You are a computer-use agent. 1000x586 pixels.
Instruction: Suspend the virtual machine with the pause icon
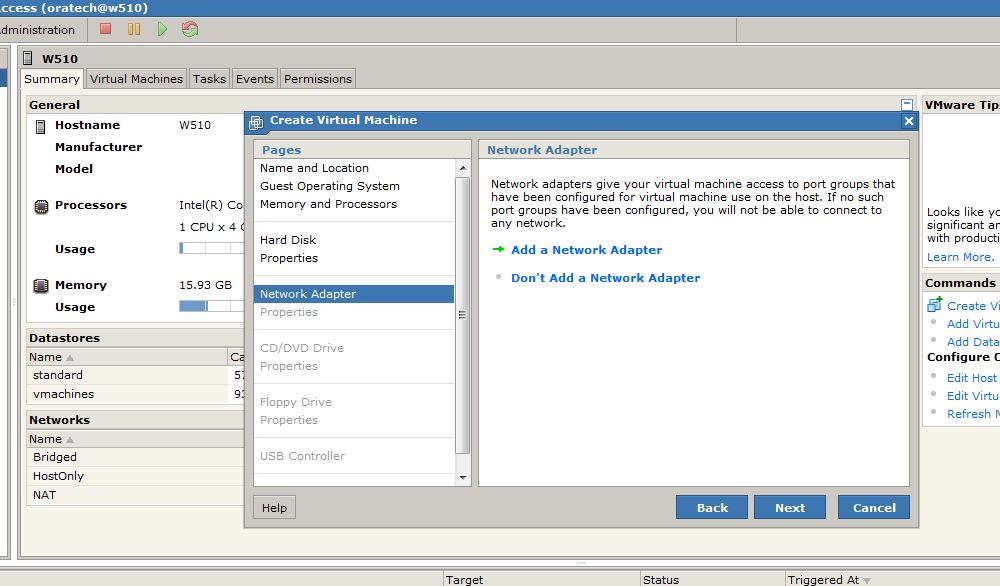tap(133, 29)
